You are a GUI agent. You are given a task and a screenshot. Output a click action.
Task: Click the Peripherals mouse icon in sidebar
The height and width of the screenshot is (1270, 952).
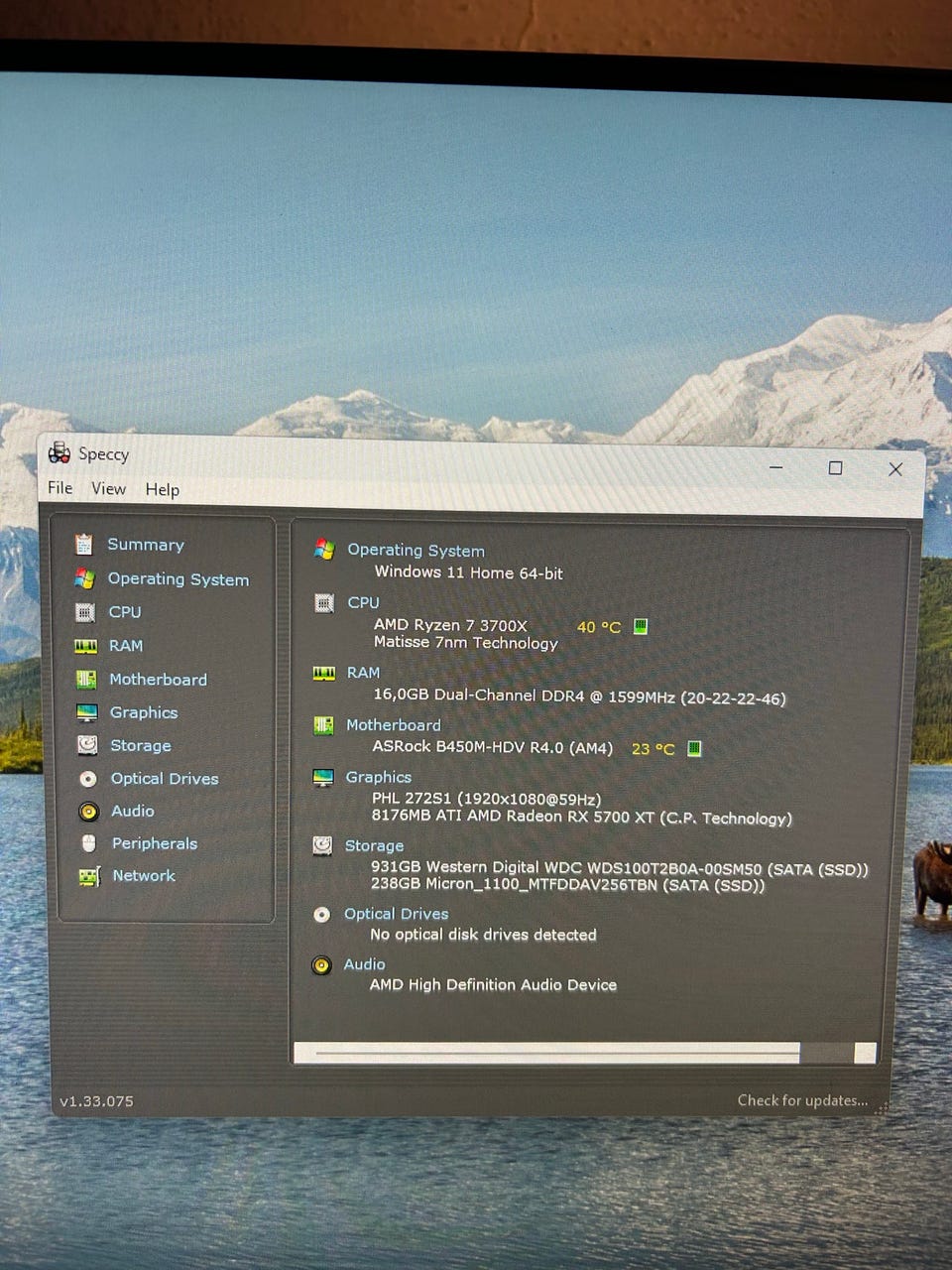coord(89,843)
